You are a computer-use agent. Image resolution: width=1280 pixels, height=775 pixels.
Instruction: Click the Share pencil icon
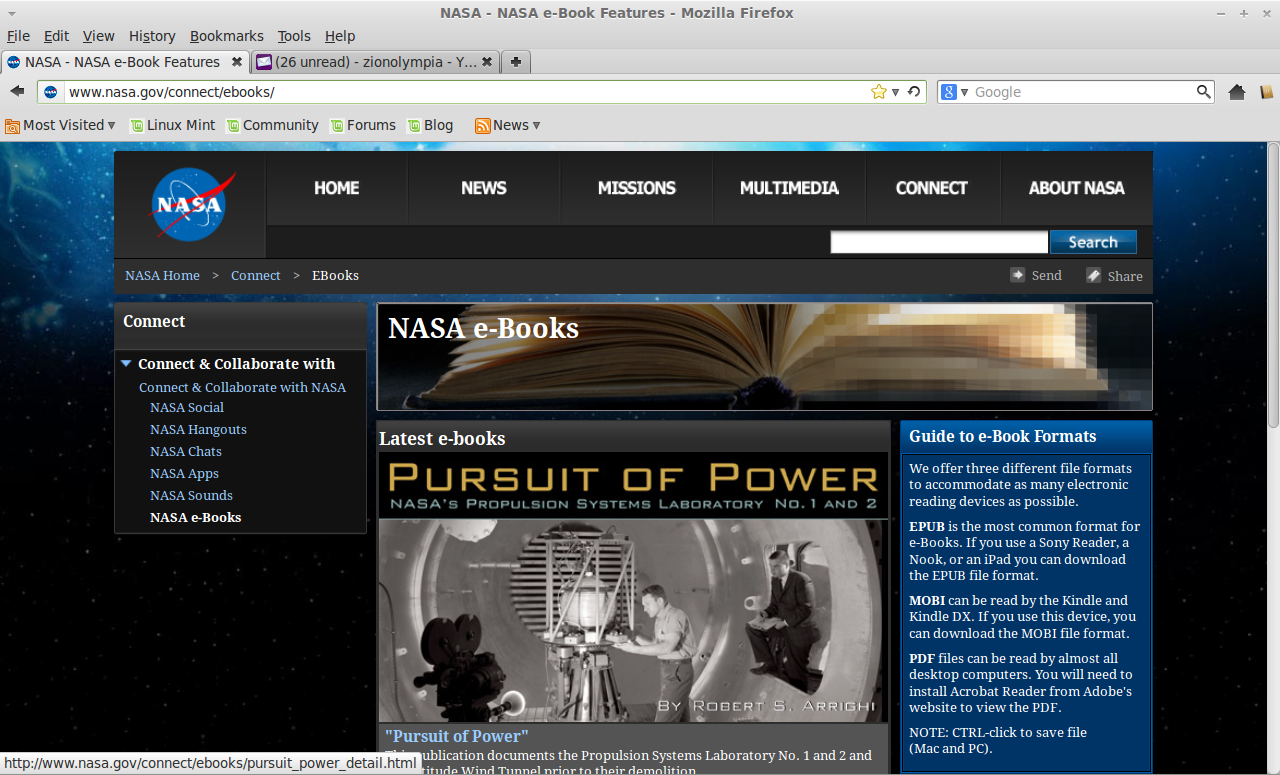1094,275
